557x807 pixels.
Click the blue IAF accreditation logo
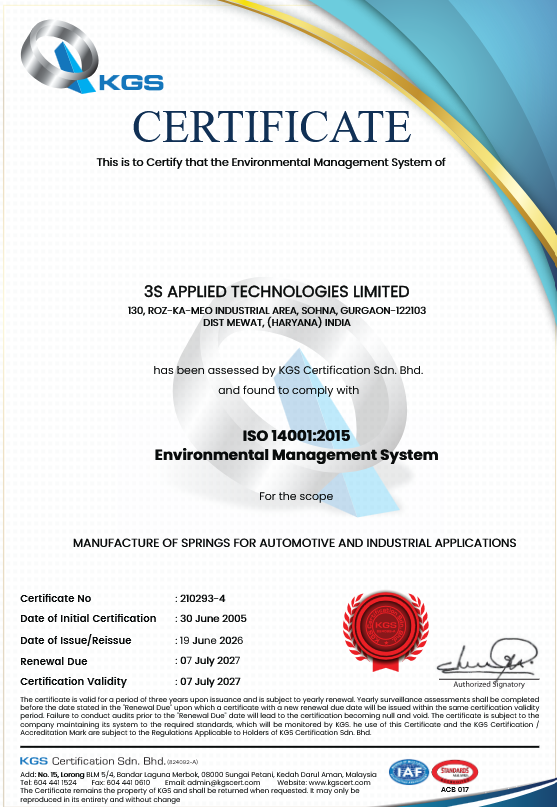(x=409, y=772)
